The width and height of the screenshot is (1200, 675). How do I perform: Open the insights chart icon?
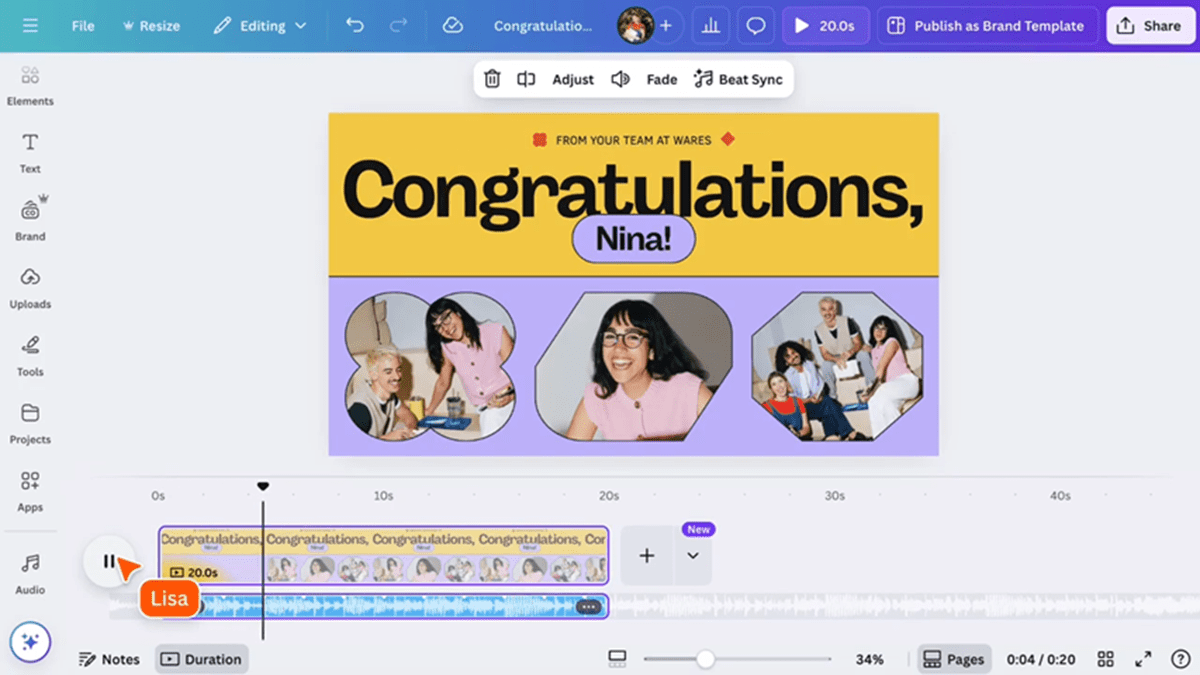click(x=710, y=25)
